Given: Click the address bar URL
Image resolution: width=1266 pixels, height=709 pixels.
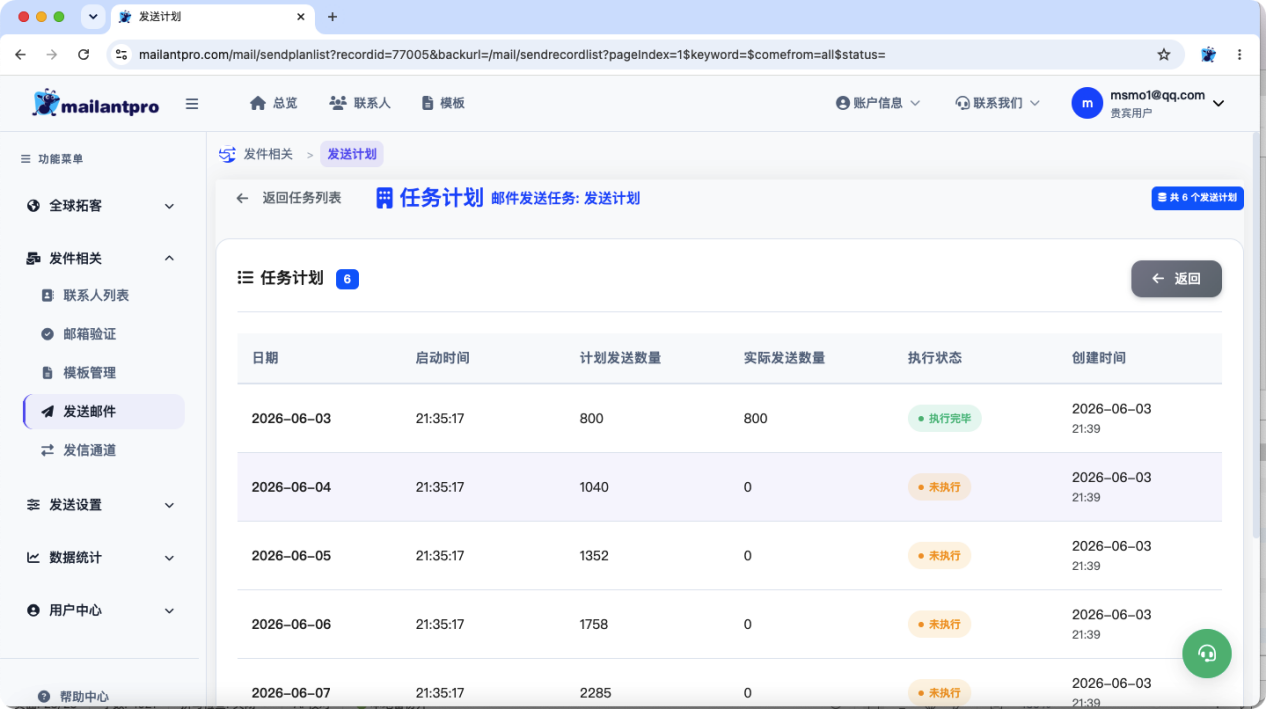Looking at the screenshot, I should click(x=511, y=55).
